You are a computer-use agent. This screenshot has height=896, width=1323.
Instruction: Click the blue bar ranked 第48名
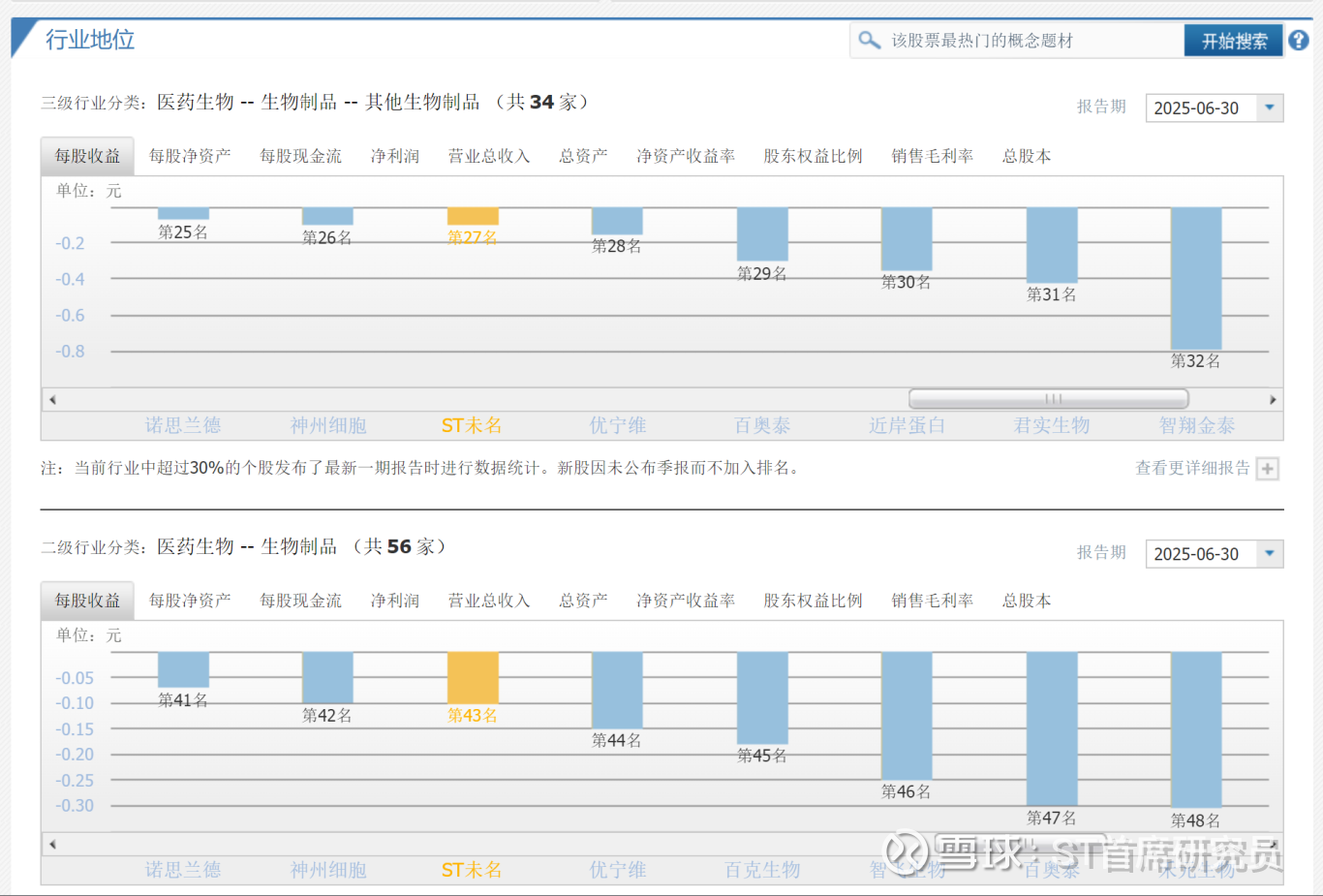[1196, 730]
